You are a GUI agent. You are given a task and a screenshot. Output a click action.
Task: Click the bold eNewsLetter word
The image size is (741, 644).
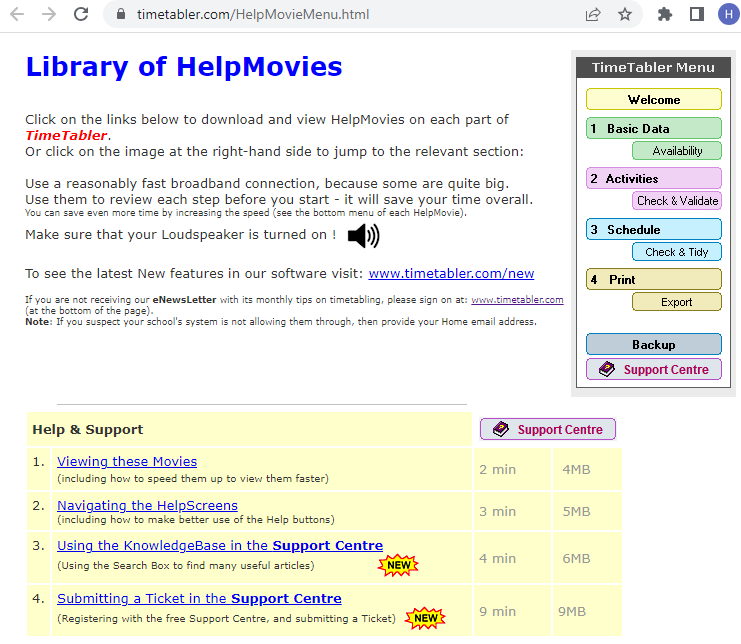point(184,300)
